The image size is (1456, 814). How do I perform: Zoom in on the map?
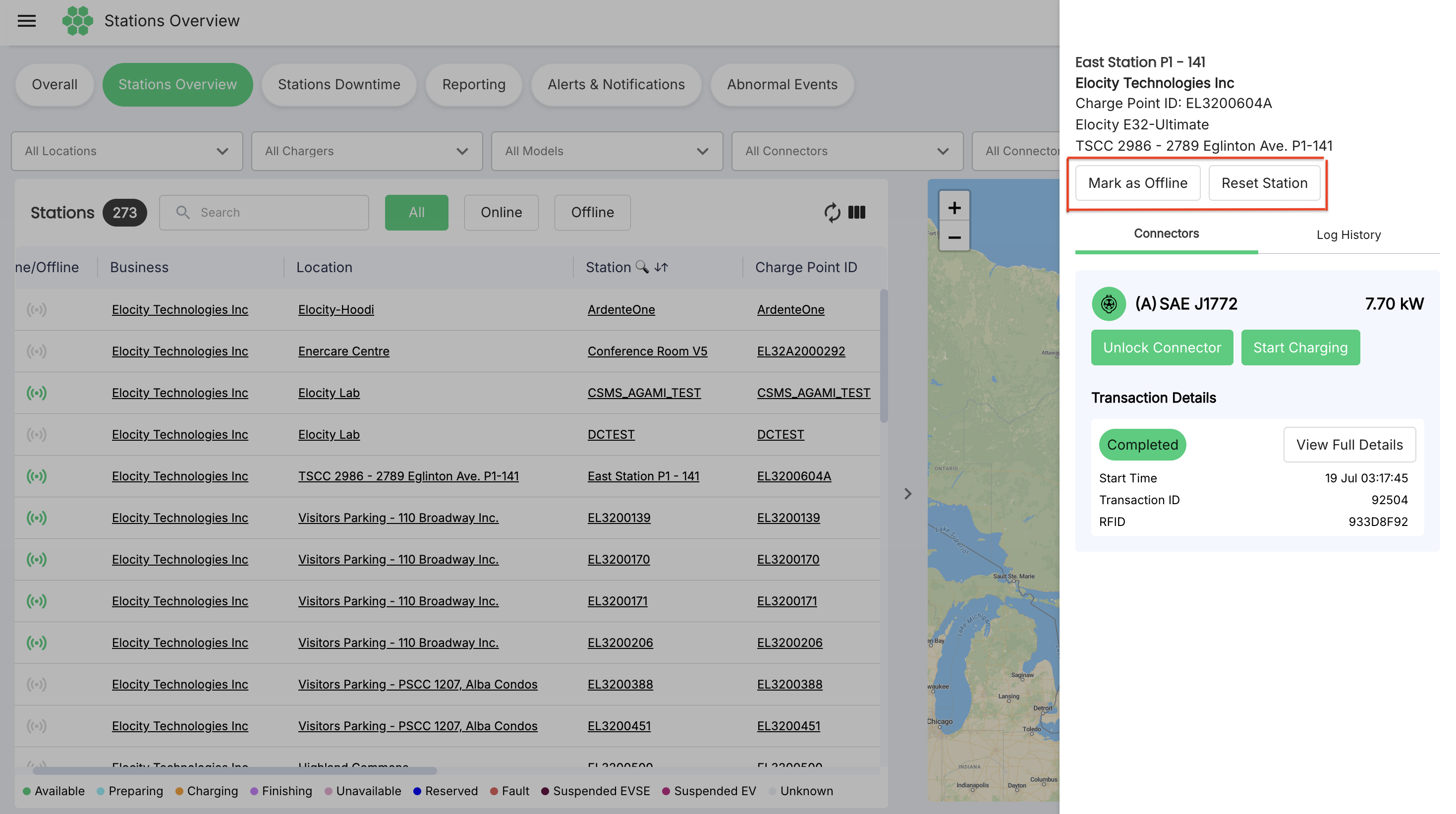954,208
